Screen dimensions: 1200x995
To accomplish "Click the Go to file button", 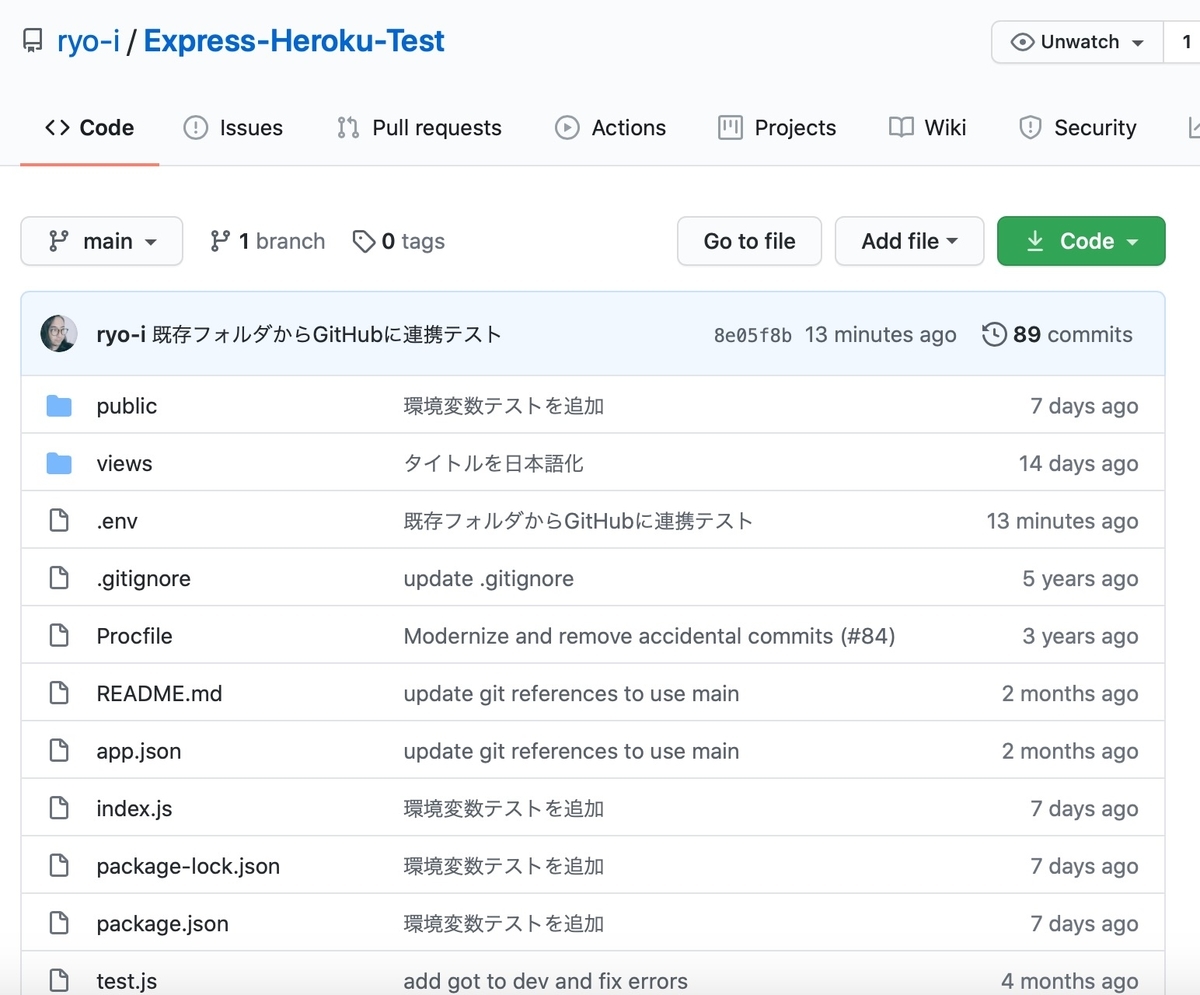I will pos(749,241).
